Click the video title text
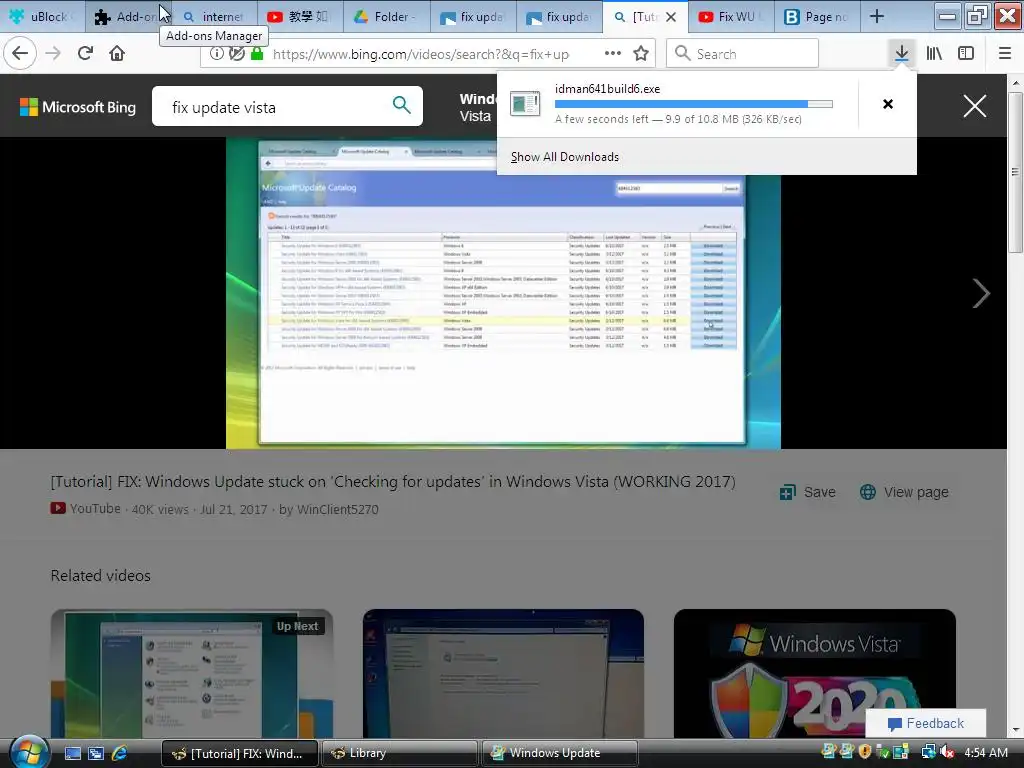The width and height of the screenshot is (1024, 768). pos(393,481)
